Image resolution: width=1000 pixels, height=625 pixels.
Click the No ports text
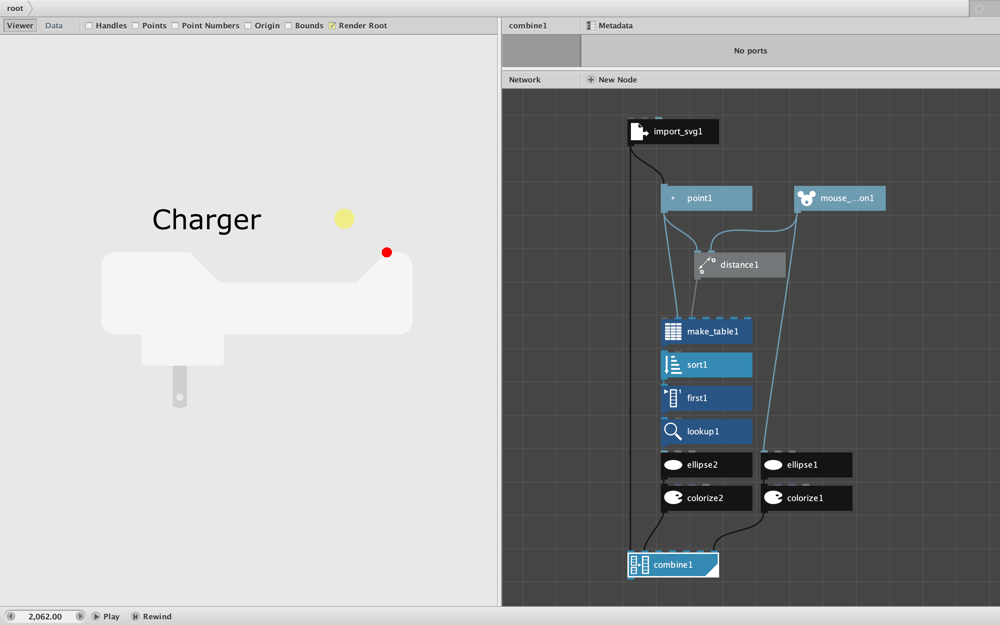750,50
